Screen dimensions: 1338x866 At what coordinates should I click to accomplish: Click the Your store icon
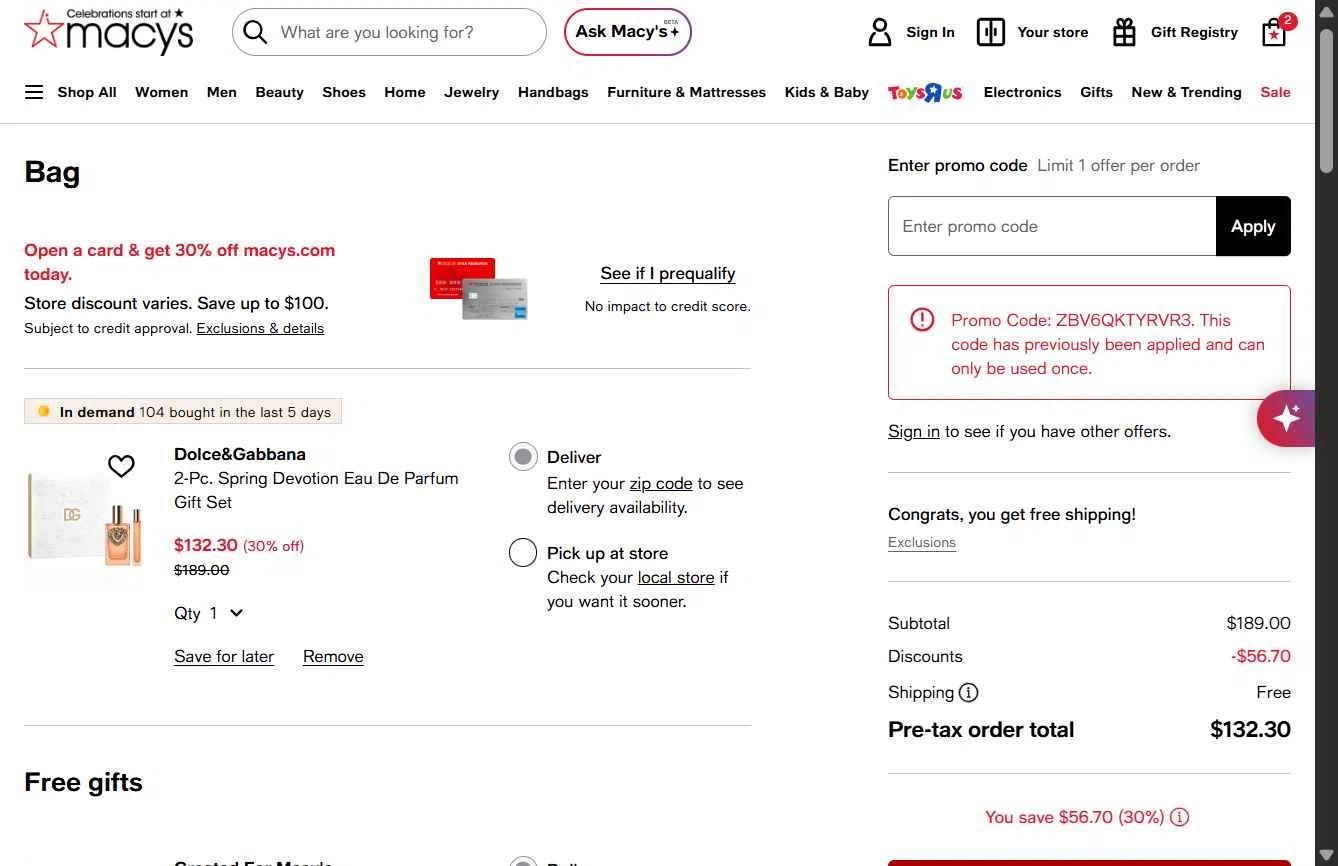991,32
